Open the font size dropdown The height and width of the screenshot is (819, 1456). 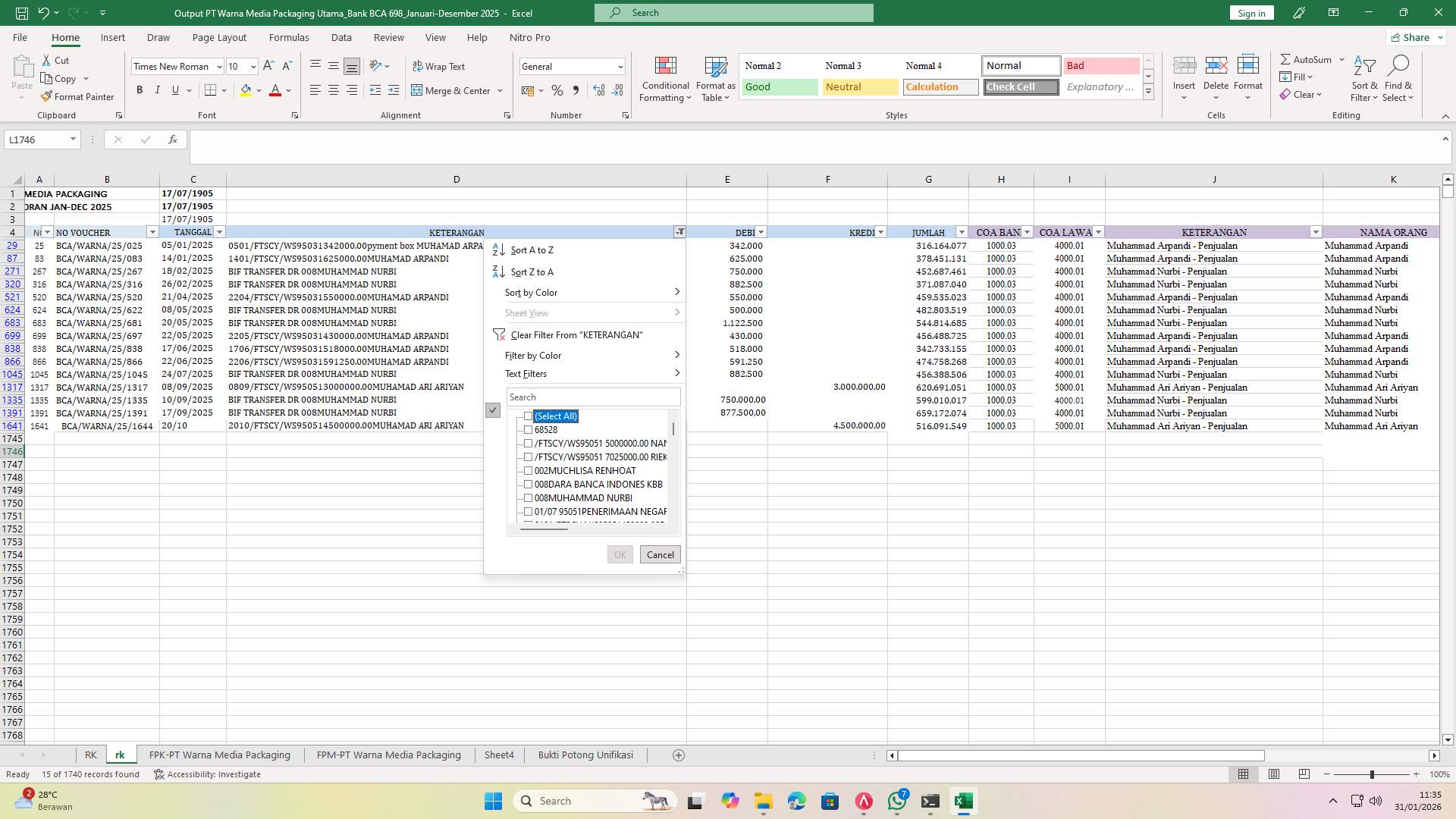point(253,66)
